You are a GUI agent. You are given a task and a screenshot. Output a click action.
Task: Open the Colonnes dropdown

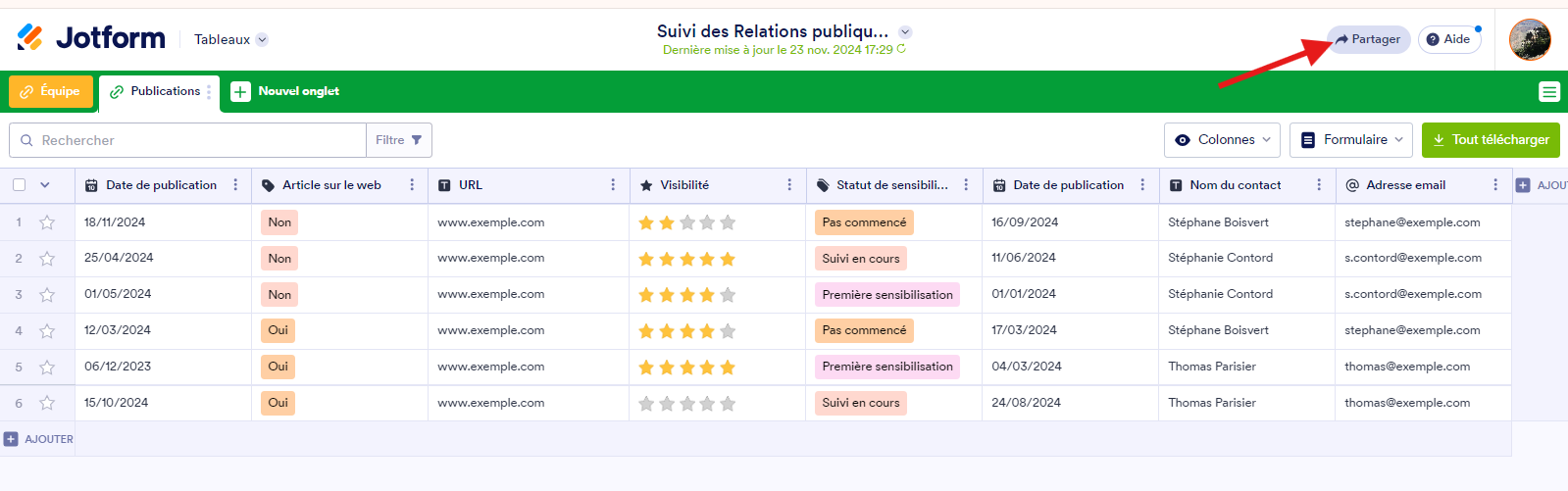point(1223,140)
